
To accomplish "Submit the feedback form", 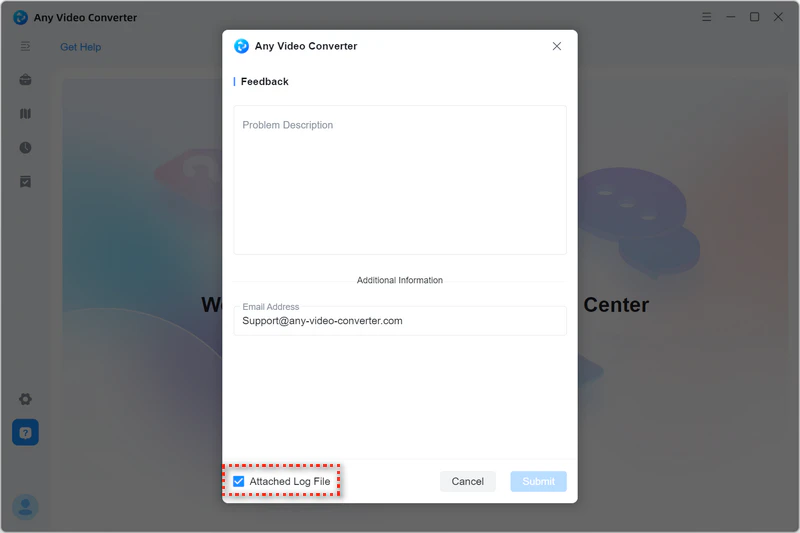I will tap(538, 481).
